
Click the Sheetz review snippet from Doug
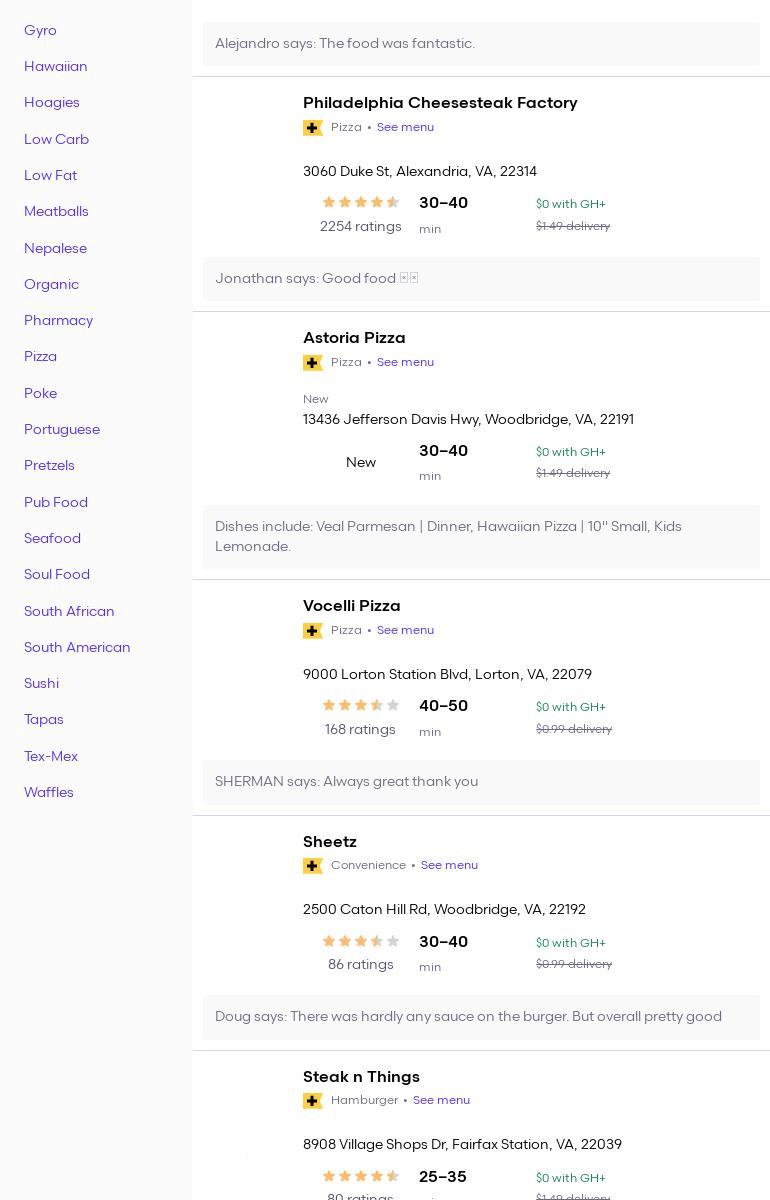(468, 1017)
